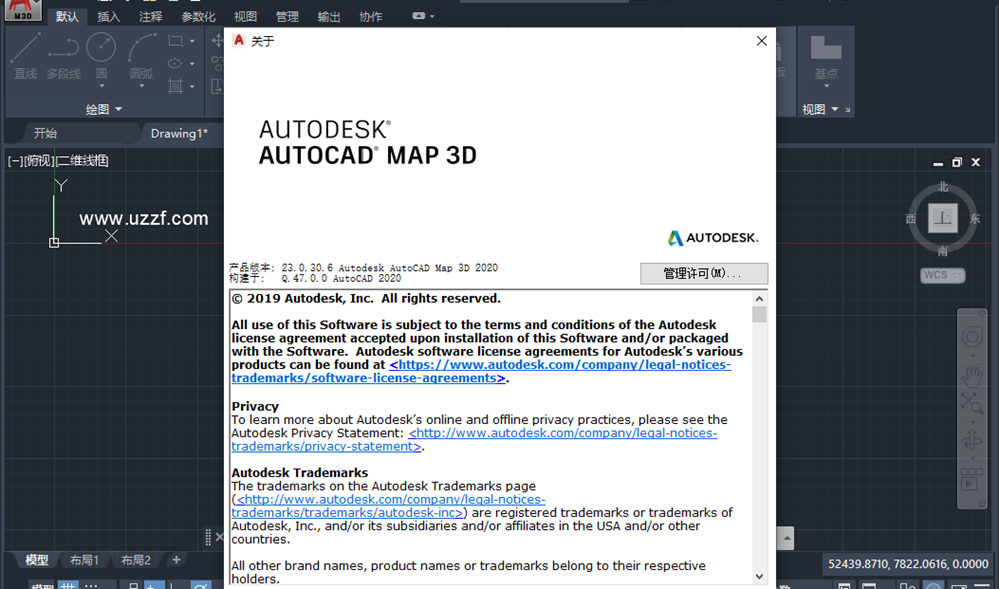The image size is (999, 589).
Task: Open the Ellipse tool dropdown arrow
Action: point(192,64)
